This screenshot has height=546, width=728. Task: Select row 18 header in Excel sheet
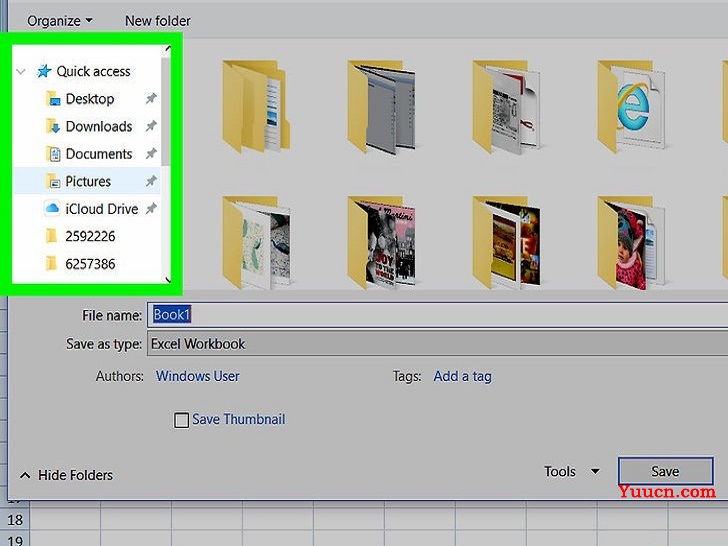[15, 520]
